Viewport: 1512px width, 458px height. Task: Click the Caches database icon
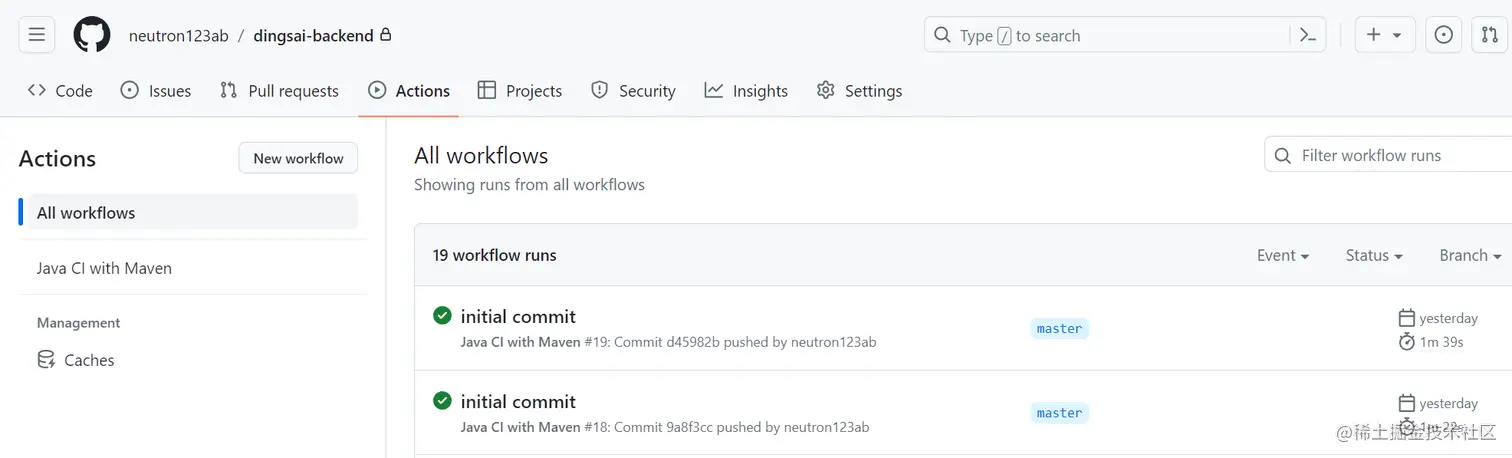[46, 360]
